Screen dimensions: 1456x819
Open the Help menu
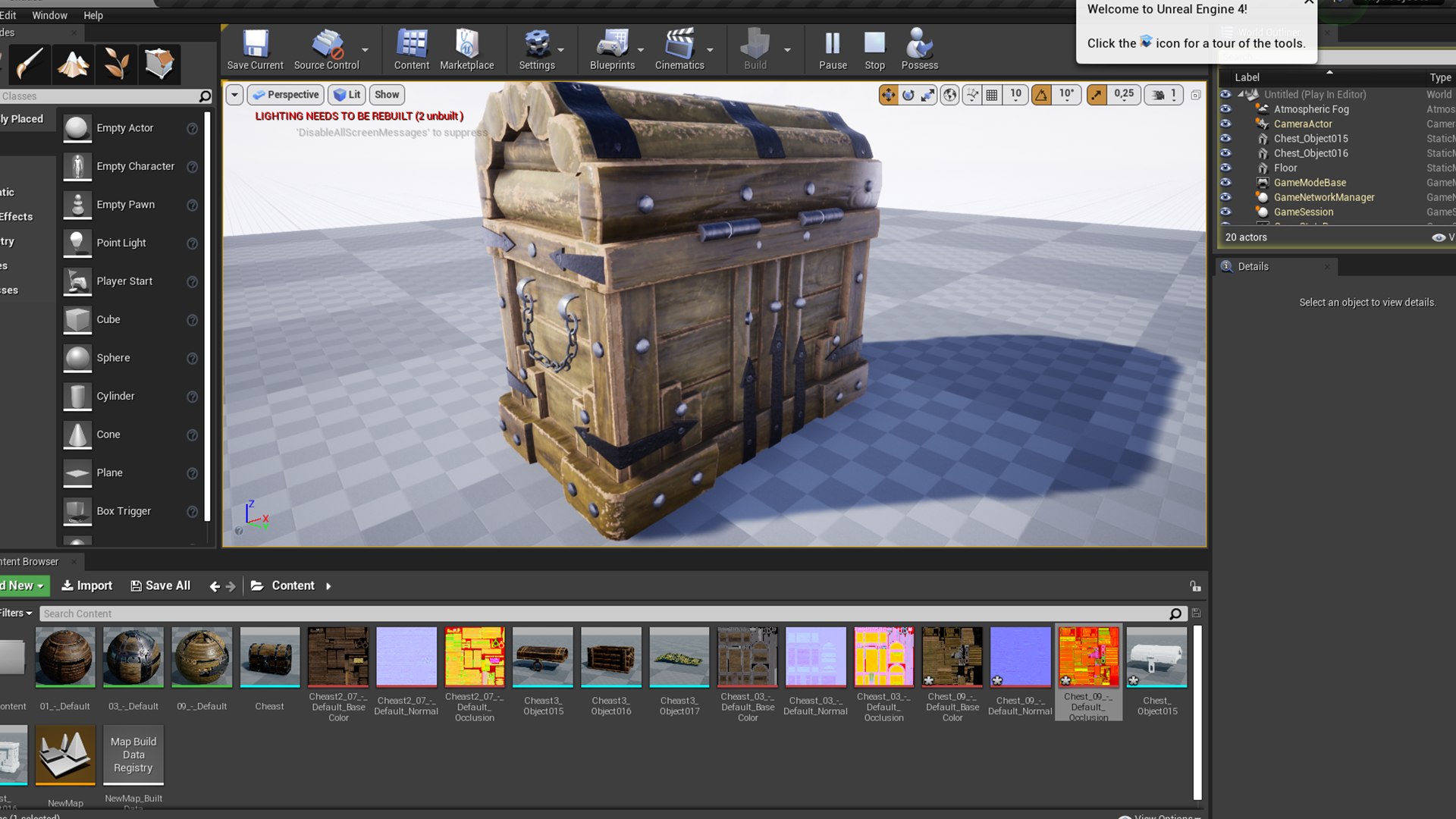click(93, 15)
